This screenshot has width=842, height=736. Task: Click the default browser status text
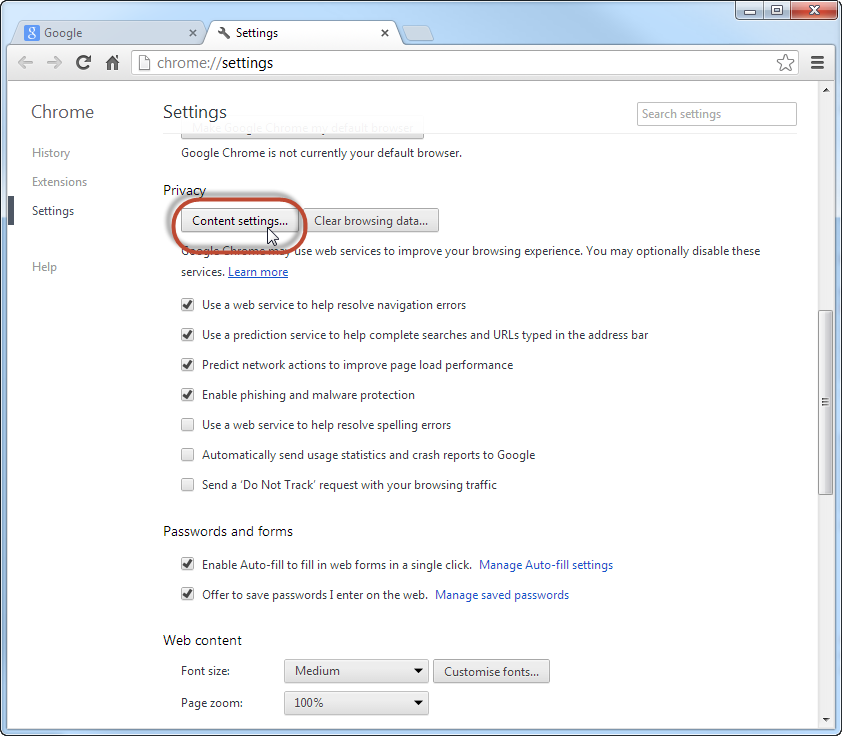click(321, 153)
